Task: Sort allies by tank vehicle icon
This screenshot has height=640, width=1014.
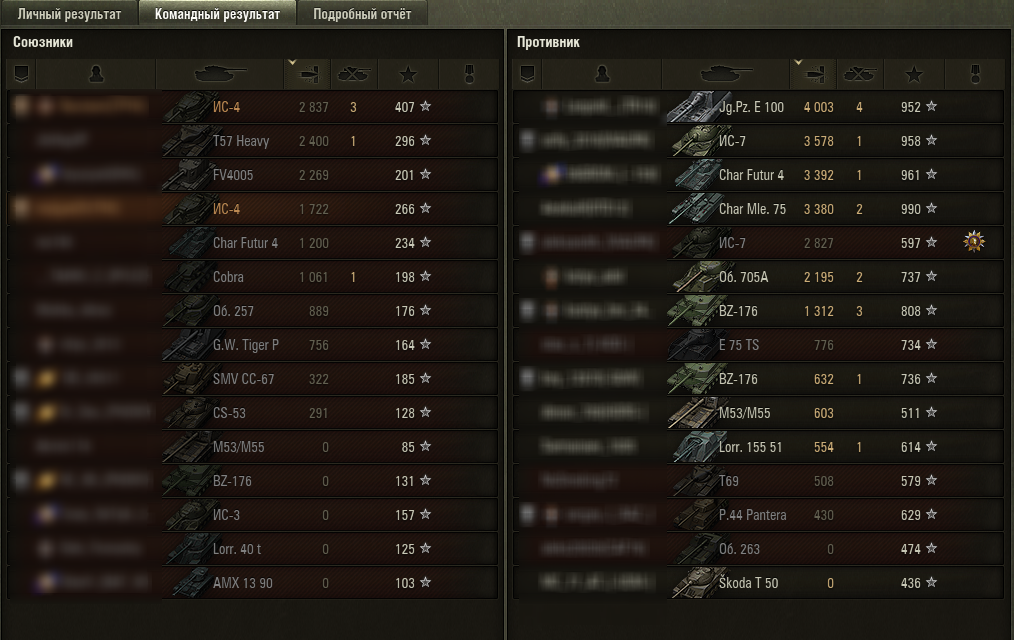Action: (220, 74)
